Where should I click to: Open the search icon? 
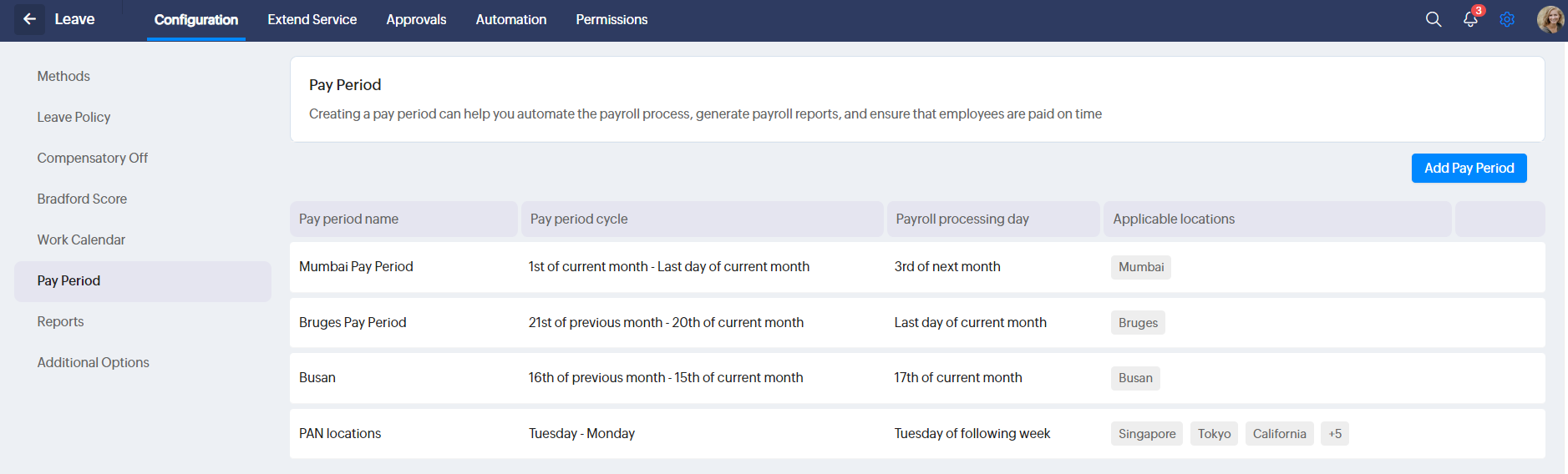tap(1434, 19)
